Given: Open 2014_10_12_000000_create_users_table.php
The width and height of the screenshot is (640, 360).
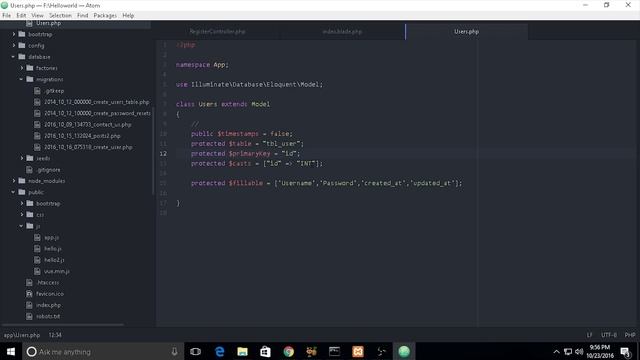Looking at the screenshot, I should 96,102.
